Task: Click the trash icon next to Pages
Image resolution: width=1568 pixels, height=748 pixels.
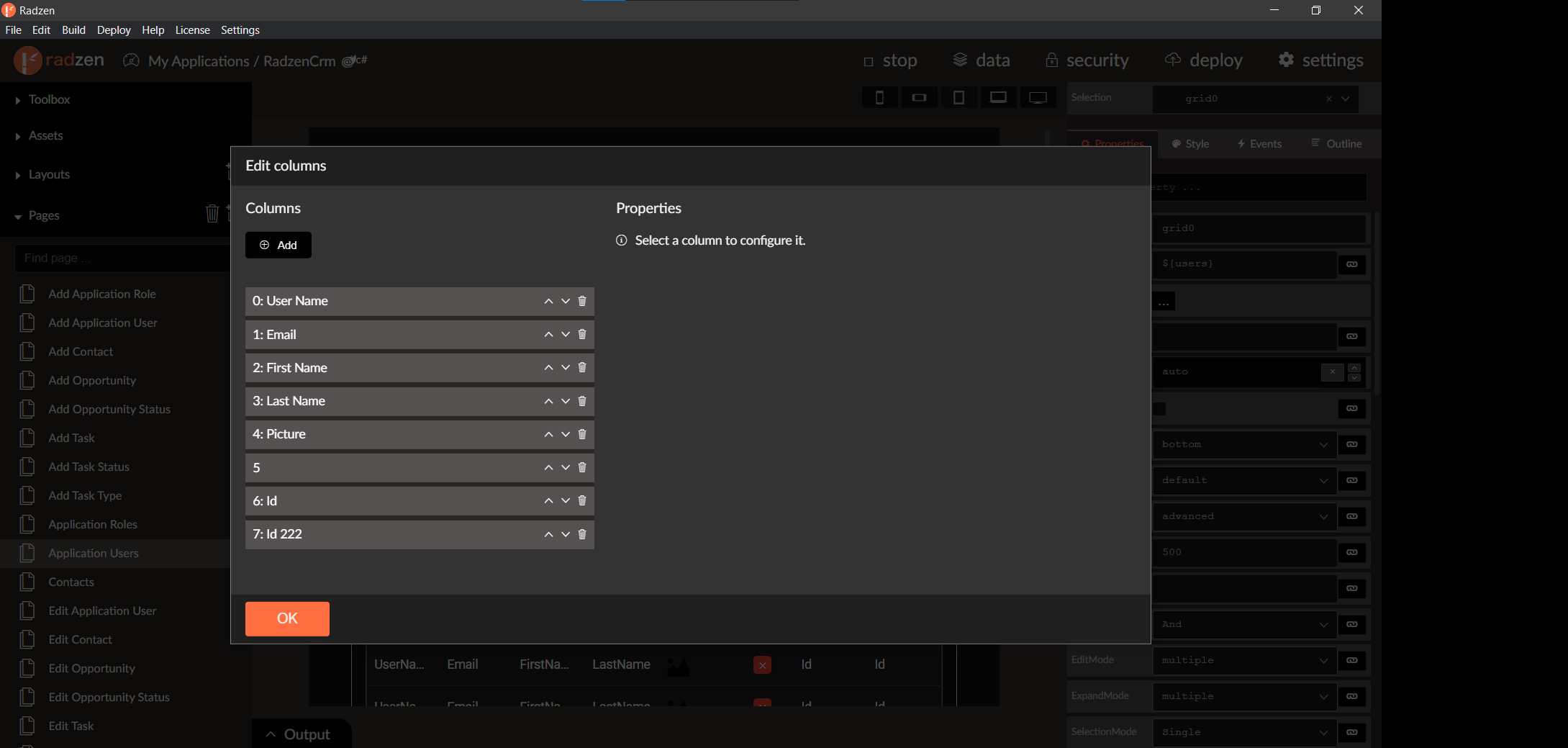Action: tap(212, 213)
